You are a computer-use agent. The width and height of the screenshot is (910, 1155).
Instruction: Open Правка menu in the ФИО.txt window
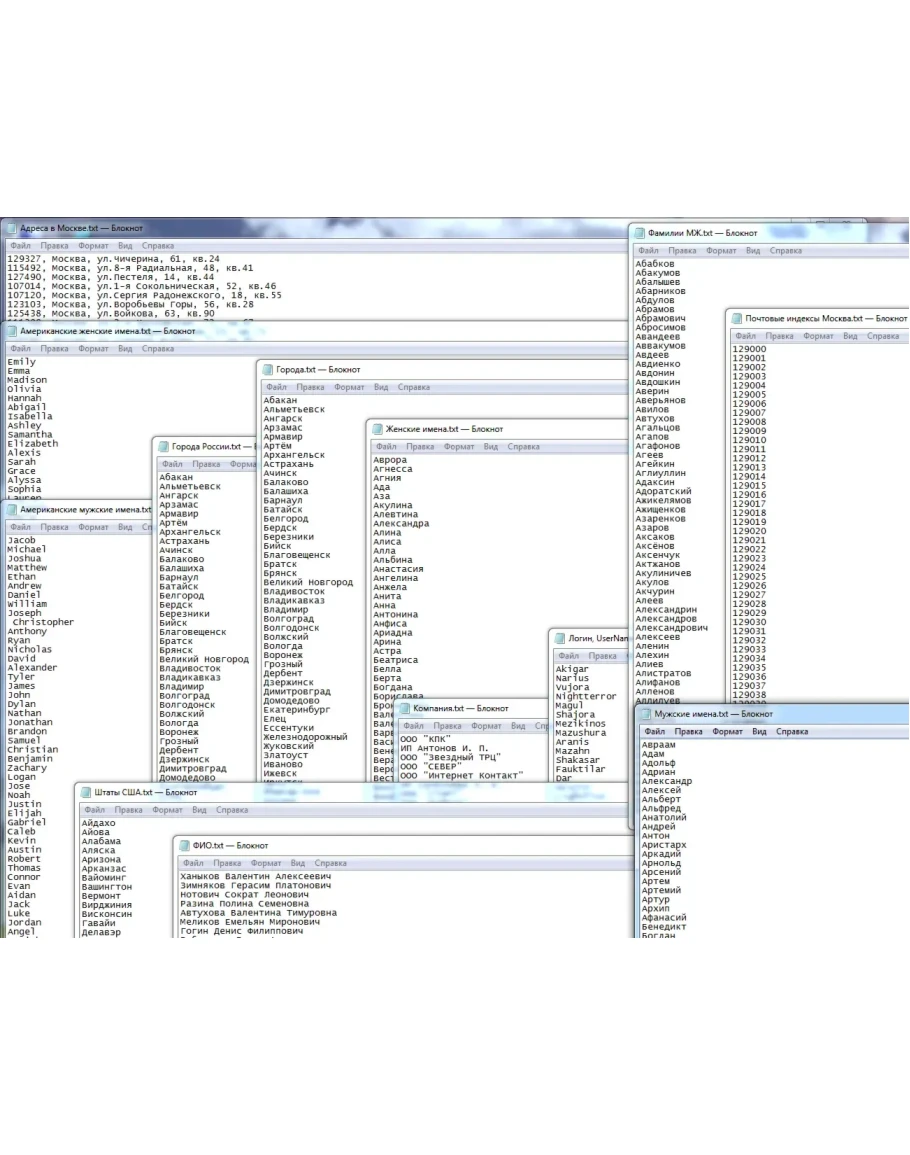[x=227, y=863]
